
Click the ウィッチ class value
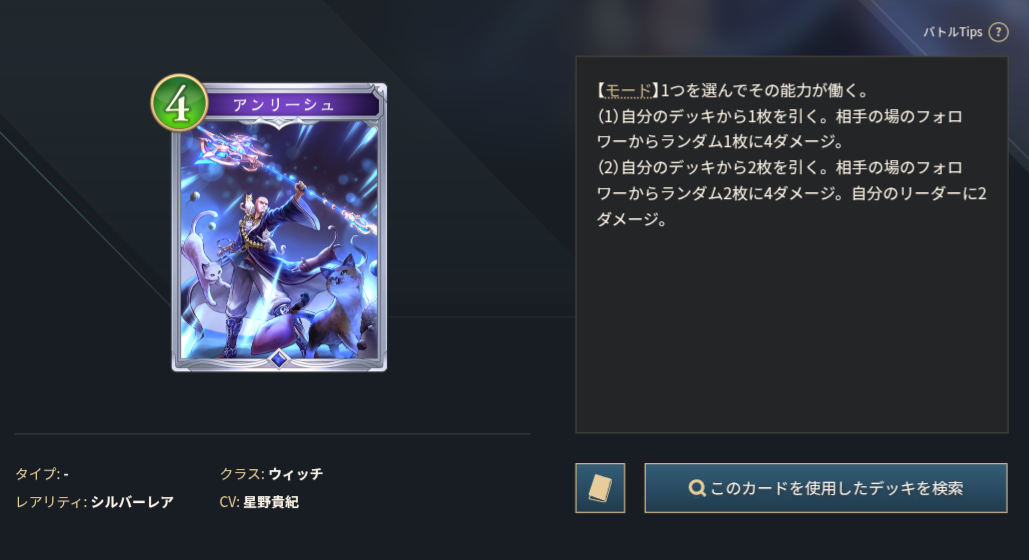pyautogui.click(x=295, y=473)
